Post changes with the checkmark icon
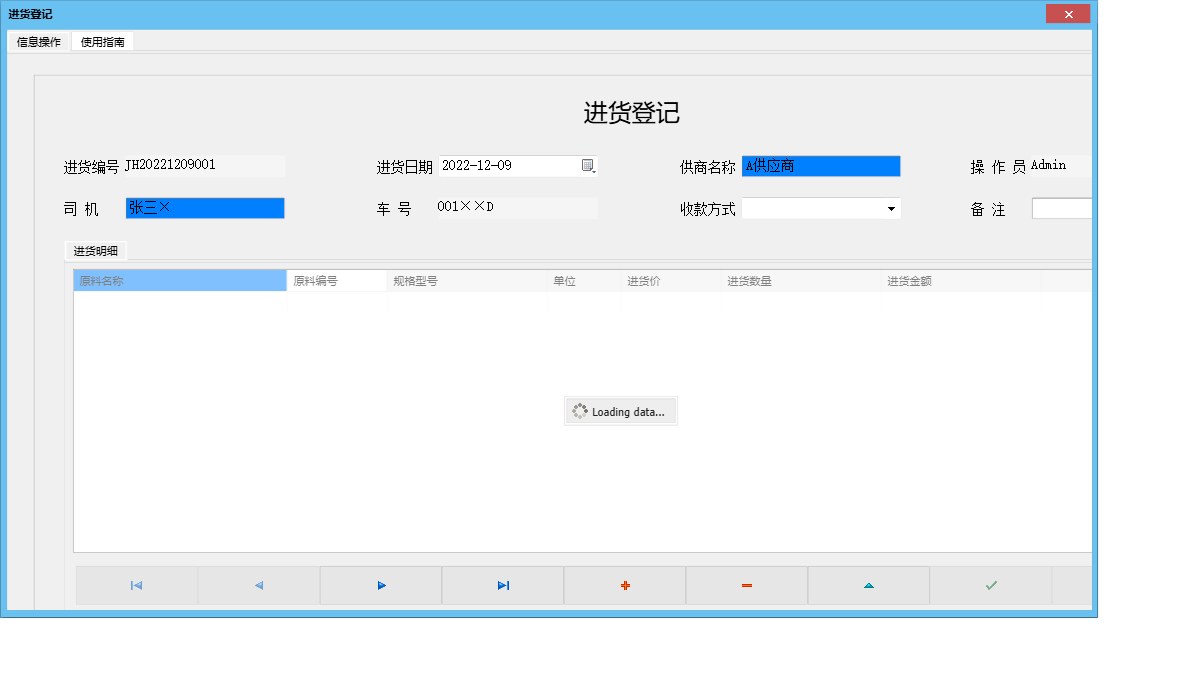The height and width of the screenshot is (687, 1187). tap(990, 585)
